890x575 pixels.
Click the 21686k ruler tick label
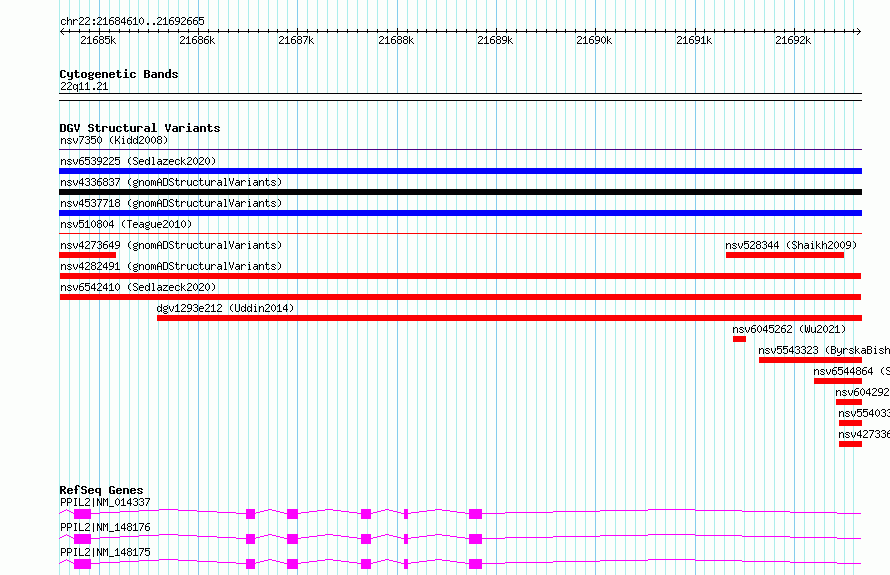point(197,40)
